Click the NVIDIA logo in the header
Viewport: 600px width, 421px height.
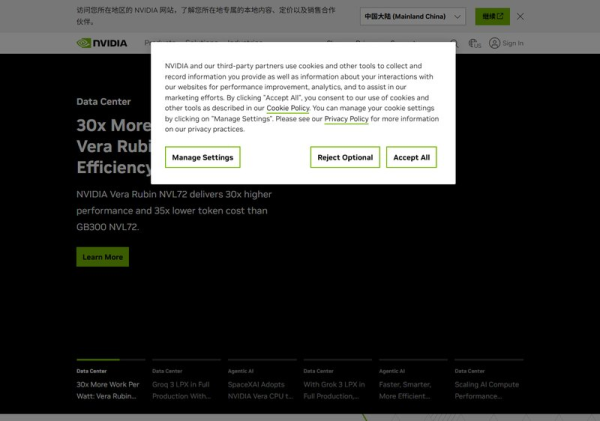pos(102,43)
